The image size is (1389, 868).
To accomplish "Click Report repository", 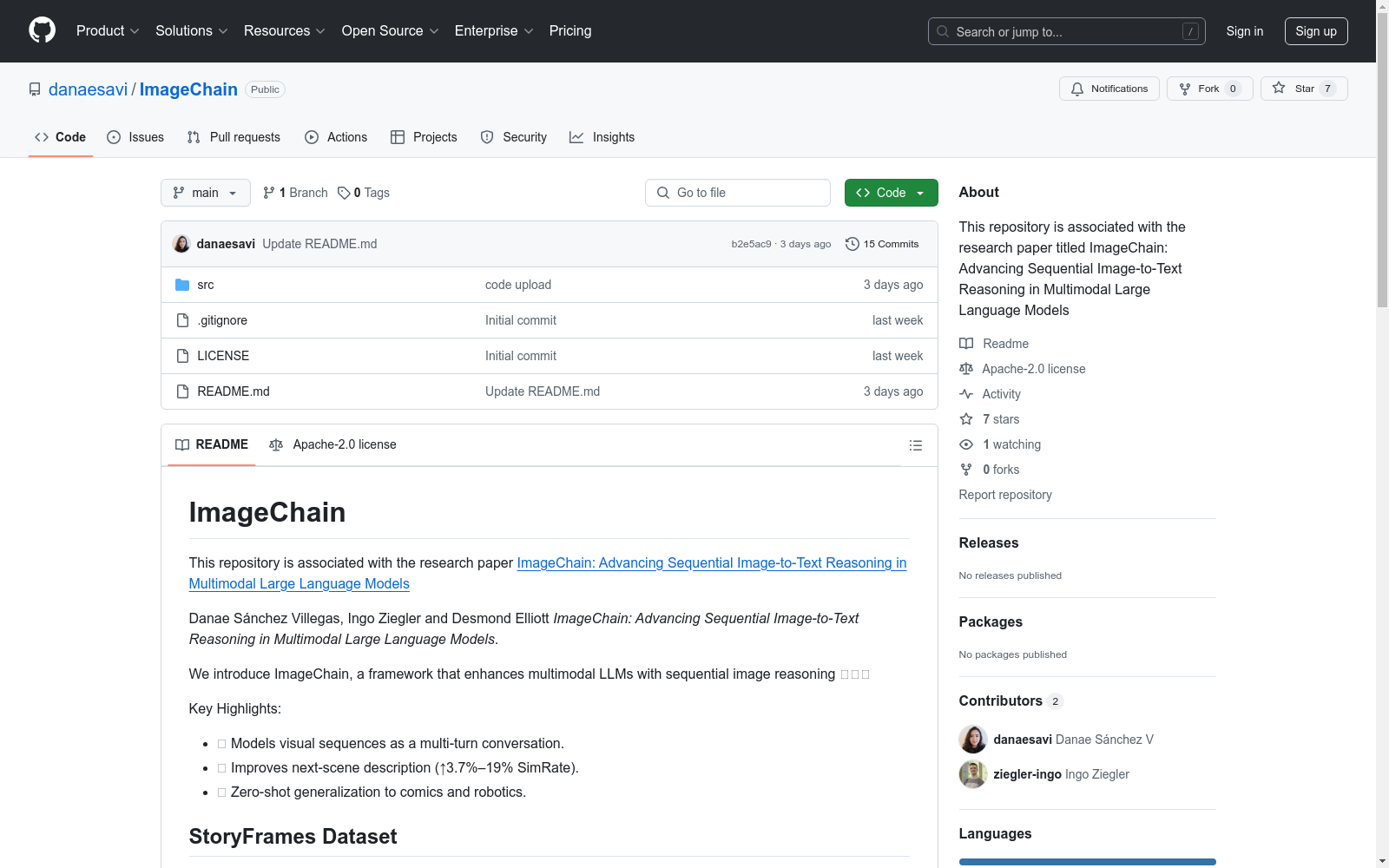I will click(x=1005, y=495).
